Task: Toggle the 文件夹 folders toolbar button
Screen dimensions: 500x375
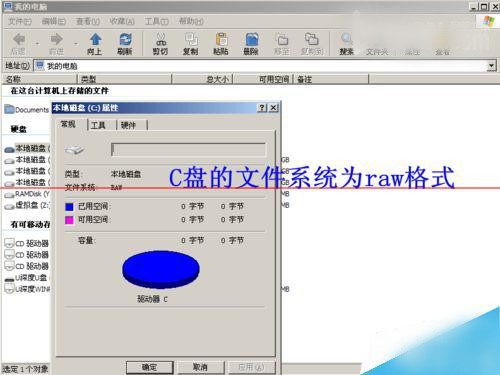Action: (377, 52)
